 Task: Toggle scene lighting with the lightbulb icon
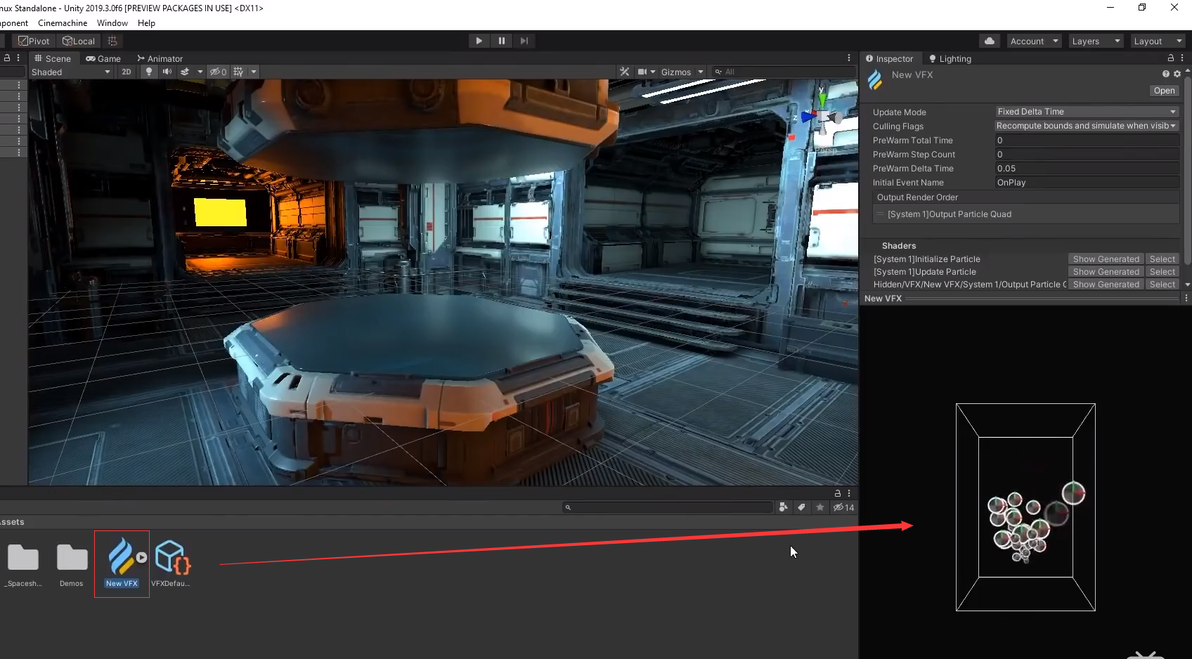[149, 72]
